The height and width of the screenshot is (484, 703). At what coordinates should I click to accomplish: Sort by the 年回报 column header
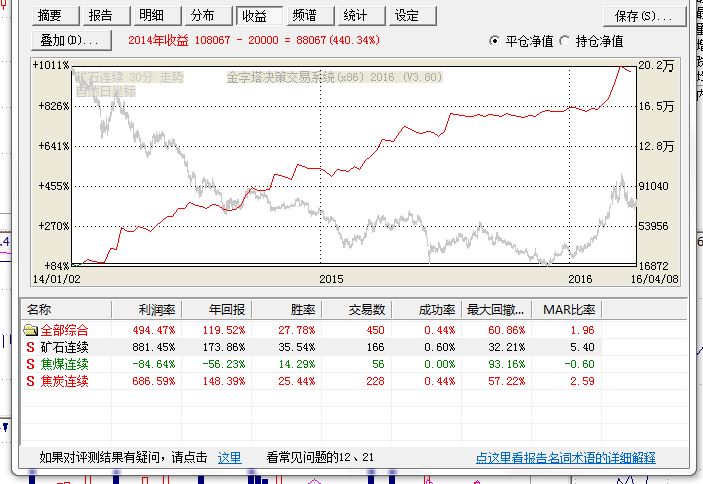[x=217, y=310]
